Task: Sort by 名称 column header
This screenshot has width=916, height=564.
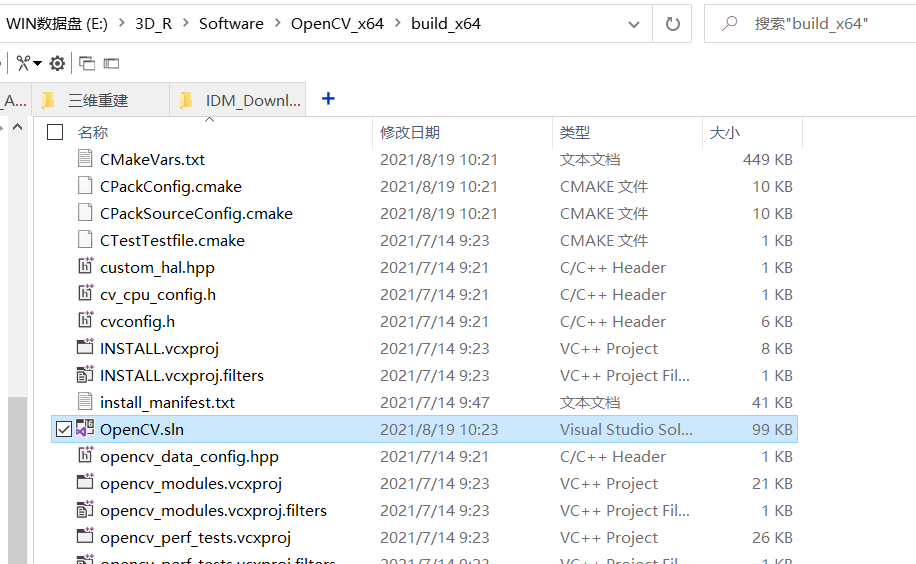Action: [93, 133]
